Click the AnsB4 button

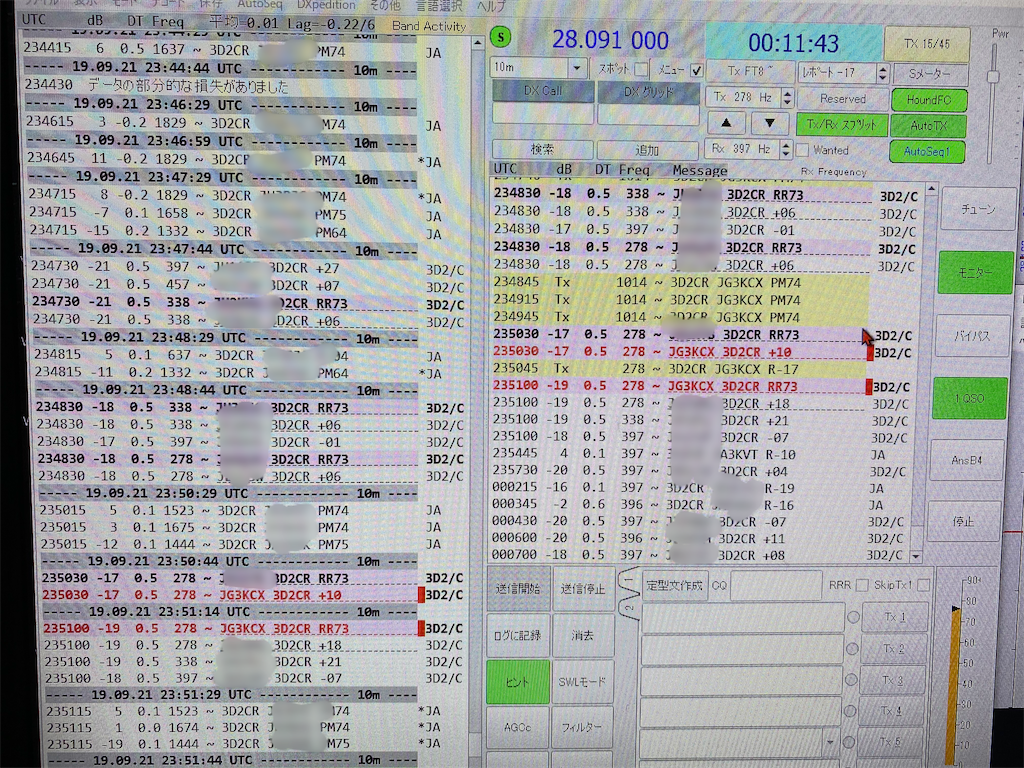[967, 460]
